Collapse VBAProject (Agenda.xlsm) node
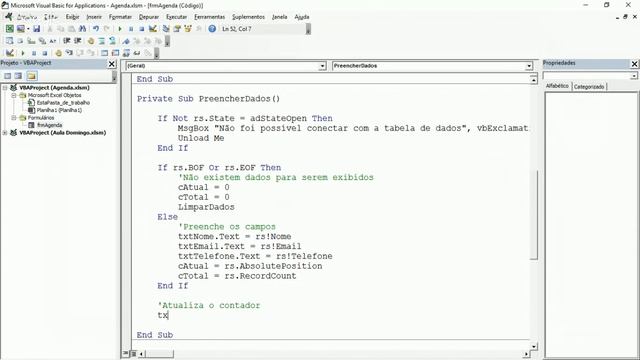Viewport: 640px width, 360px height. coord(5,88)
